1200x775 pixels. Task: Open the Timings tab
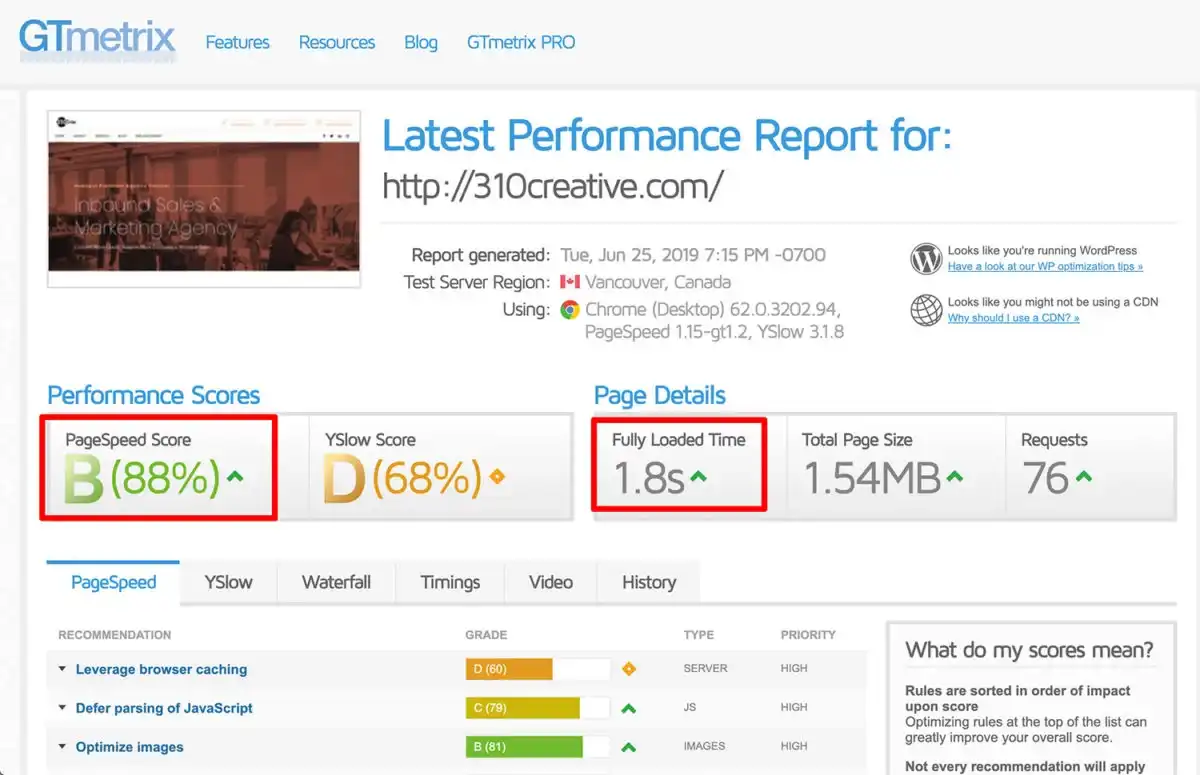[x=450, y=583]
